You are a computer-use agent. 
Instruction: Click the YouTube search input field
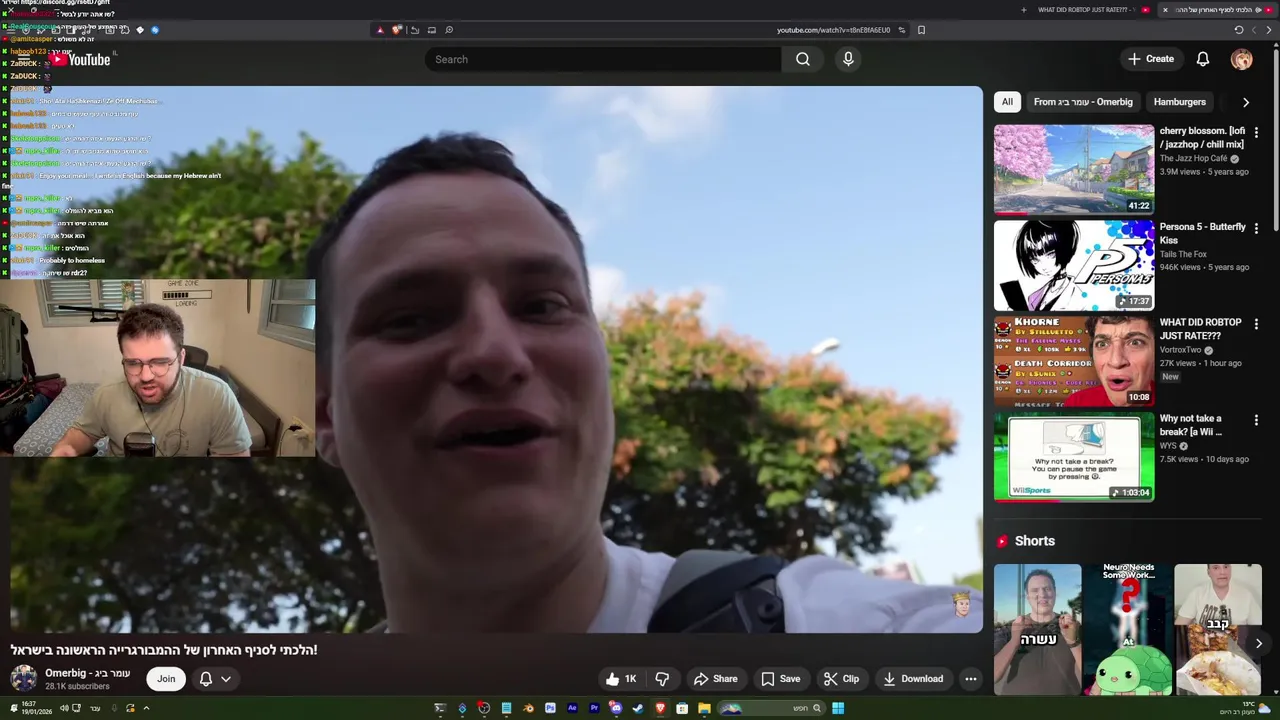[603, 59]
